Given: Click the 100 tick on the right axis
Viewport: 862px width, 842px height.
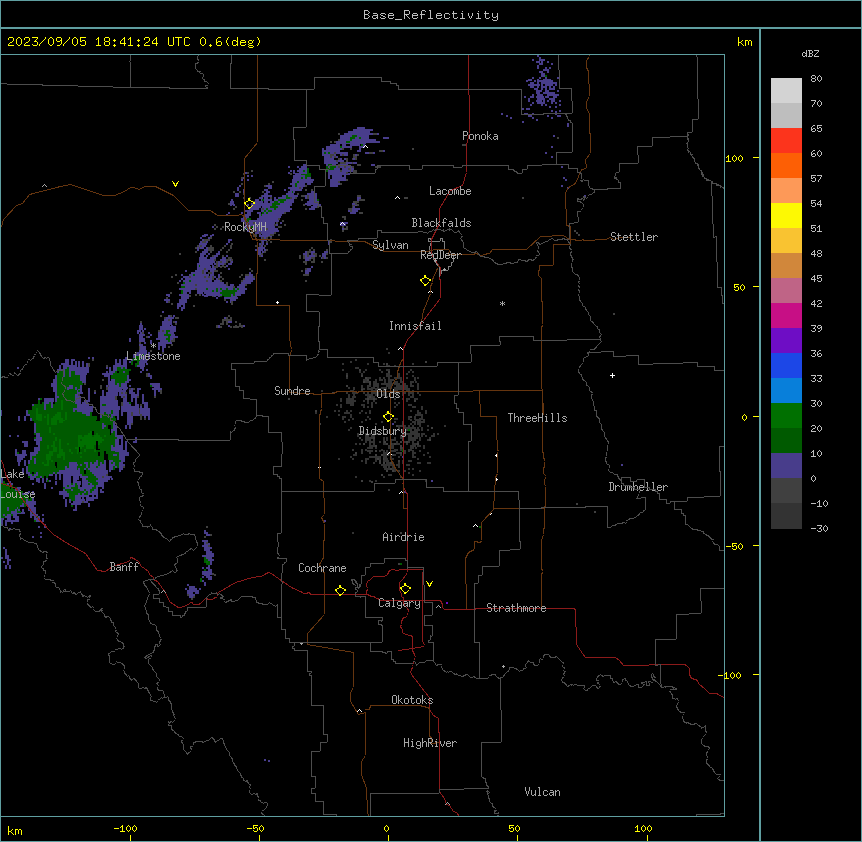Looking at the screenshot, I should click(734, 158).
